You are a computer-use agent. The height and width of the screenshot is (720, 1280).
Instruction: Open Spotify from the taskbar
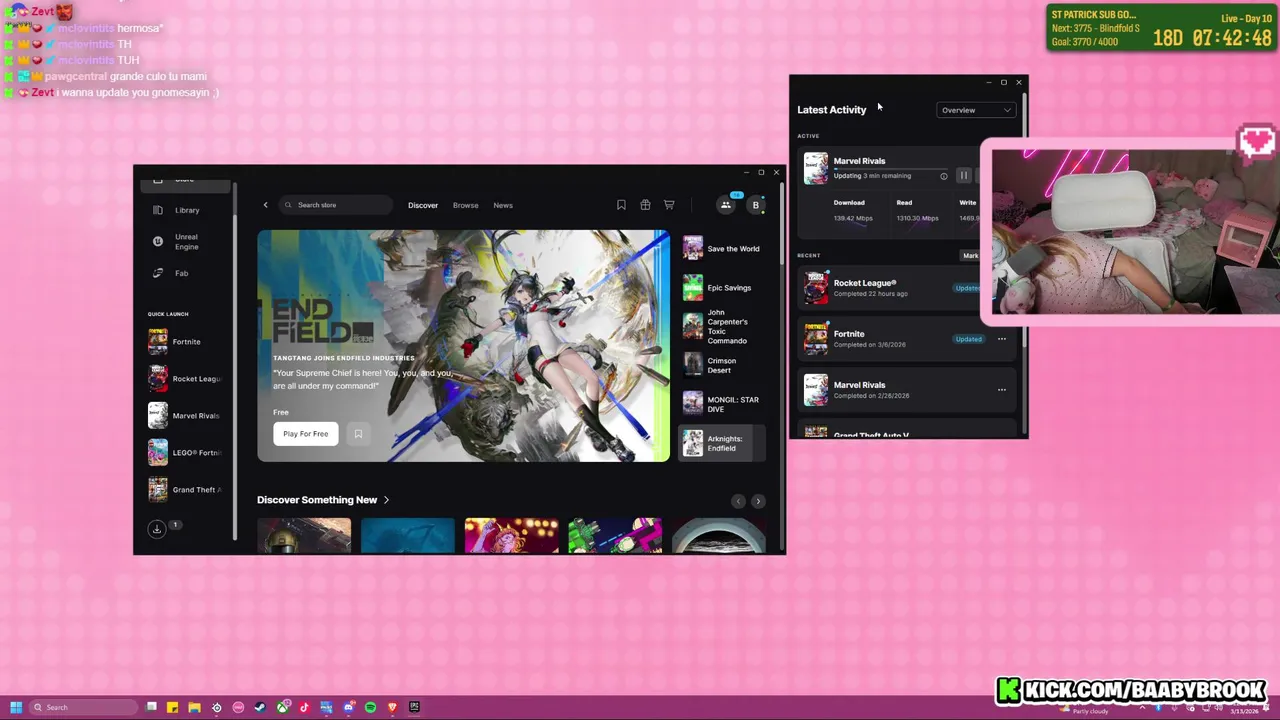(x=370, y=708)
